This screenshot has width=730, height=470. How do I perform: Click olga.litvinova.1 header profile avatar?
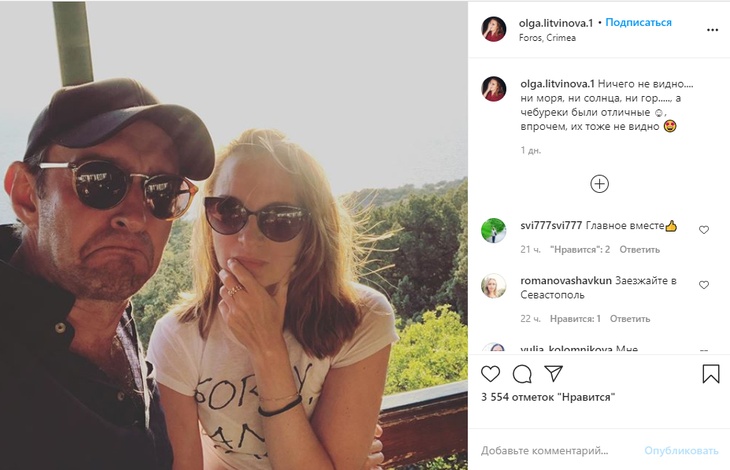click(494, 29)
